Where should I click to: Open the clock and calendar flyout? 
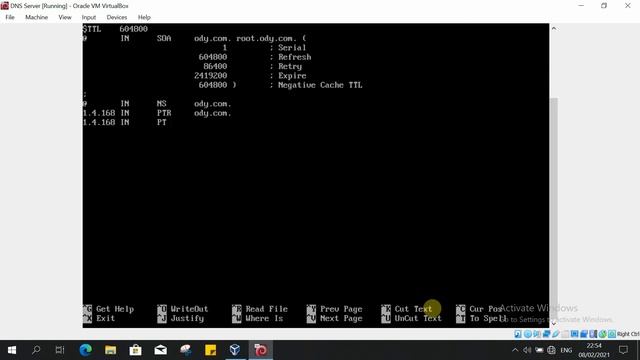[594, 350]
